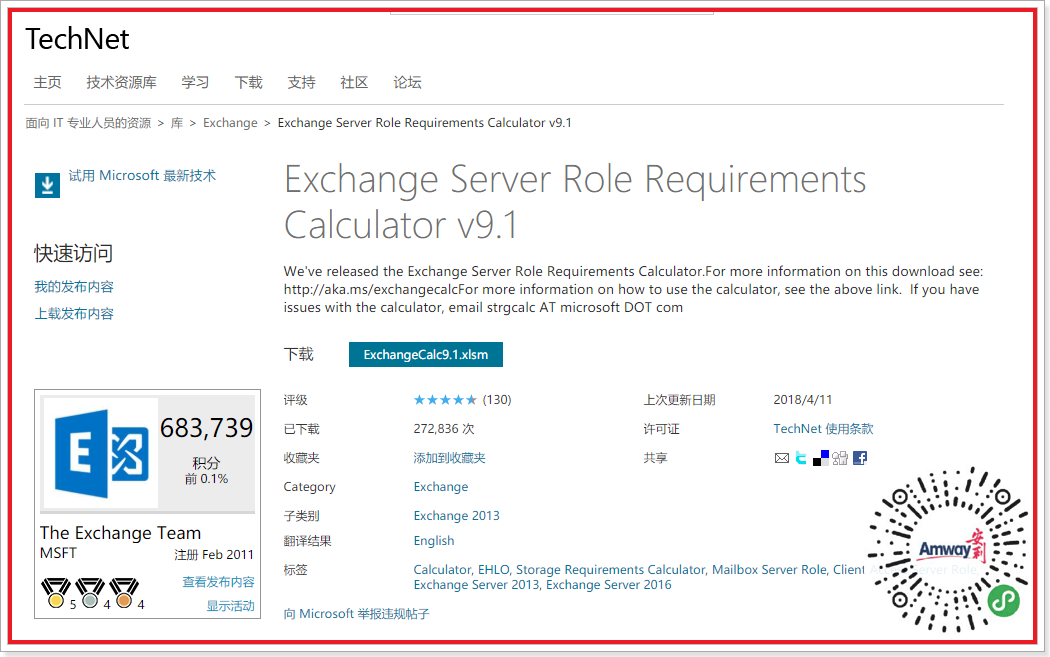This screenshot has height=657, width=1050.
Task: Click the 上次更新日期 label
Action: pos(679,400)
